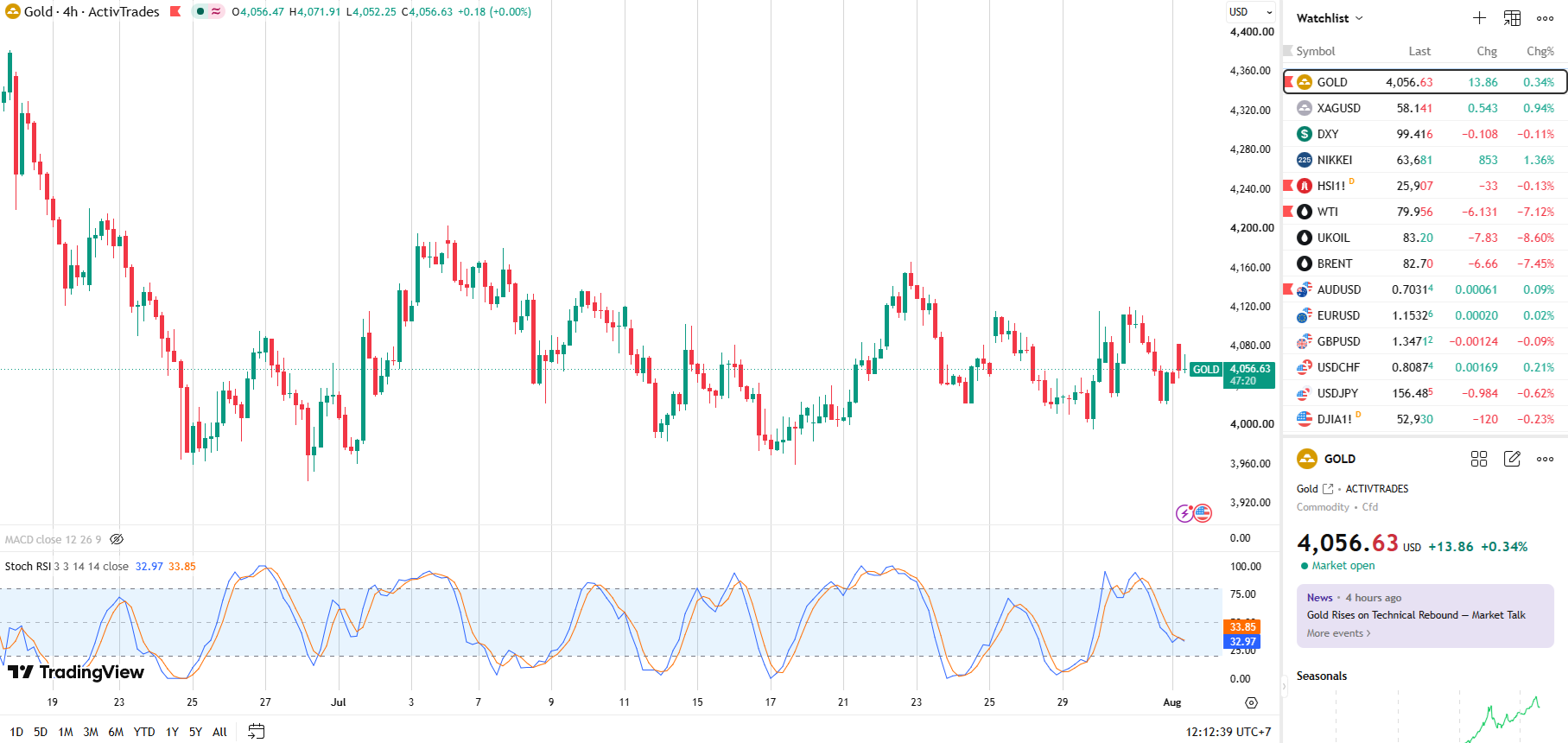Viewport: 1568px width, 743px height.
Task: Open the GOLD details grid icon
Action: pos(1479,459)
